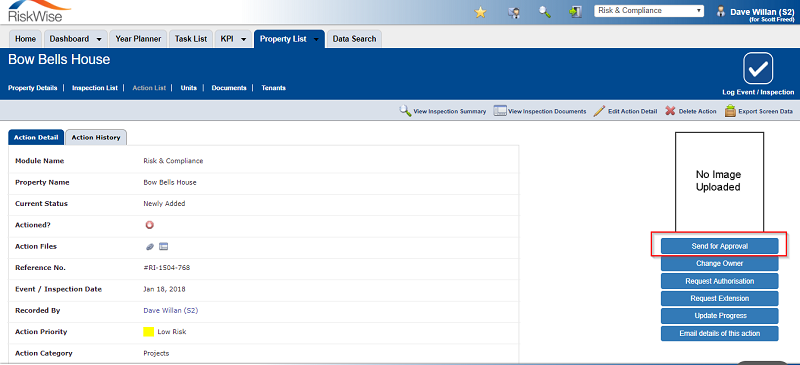Click the Update Progress button
Screen dimensions: 800x365
pyautogui.click(x=720, y=315)
